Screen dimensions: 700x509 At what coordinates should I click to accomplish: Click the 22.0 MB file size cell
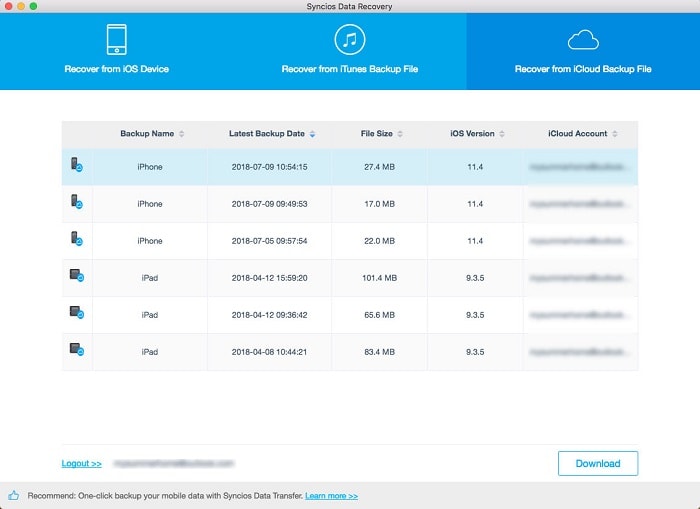379,241
